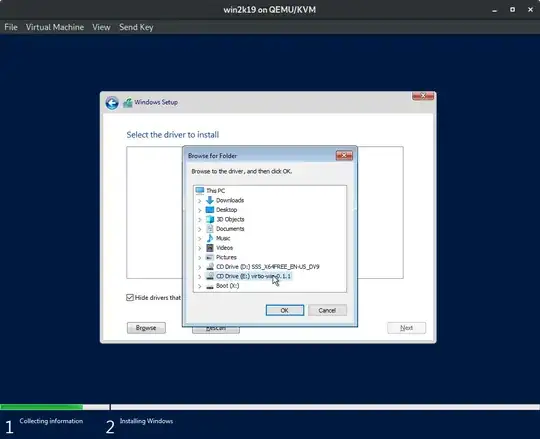Open the View menu
The height and width of the screenshot is (439, 540).
(x=101, y=27)
